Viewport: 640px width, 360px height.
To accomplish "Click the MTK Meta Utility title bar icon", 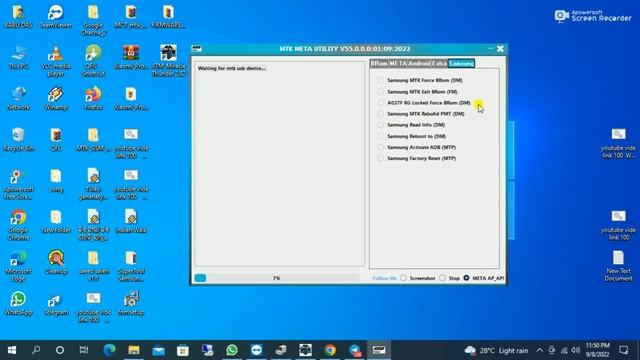I will click(197, 49).
